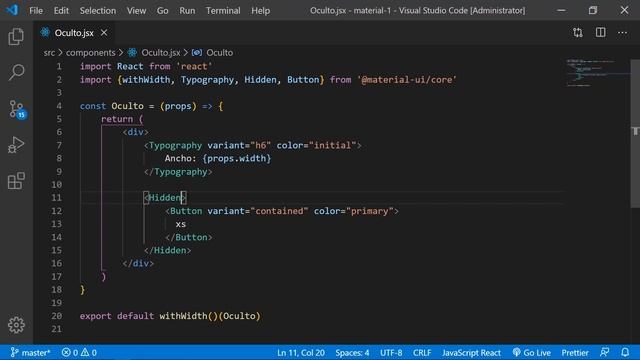Screen dimensions: 640x360
Task: Open the Extensions view
Action: coord(16,180)
